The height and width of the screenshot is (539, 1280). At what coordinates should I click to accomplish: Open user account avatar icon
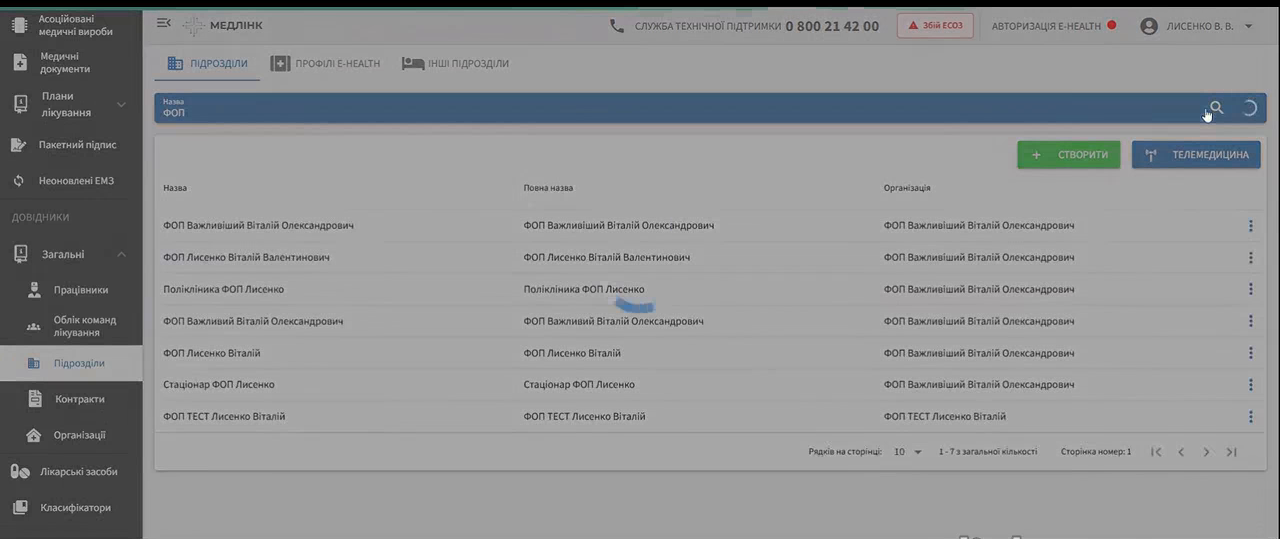[1149, 26]
